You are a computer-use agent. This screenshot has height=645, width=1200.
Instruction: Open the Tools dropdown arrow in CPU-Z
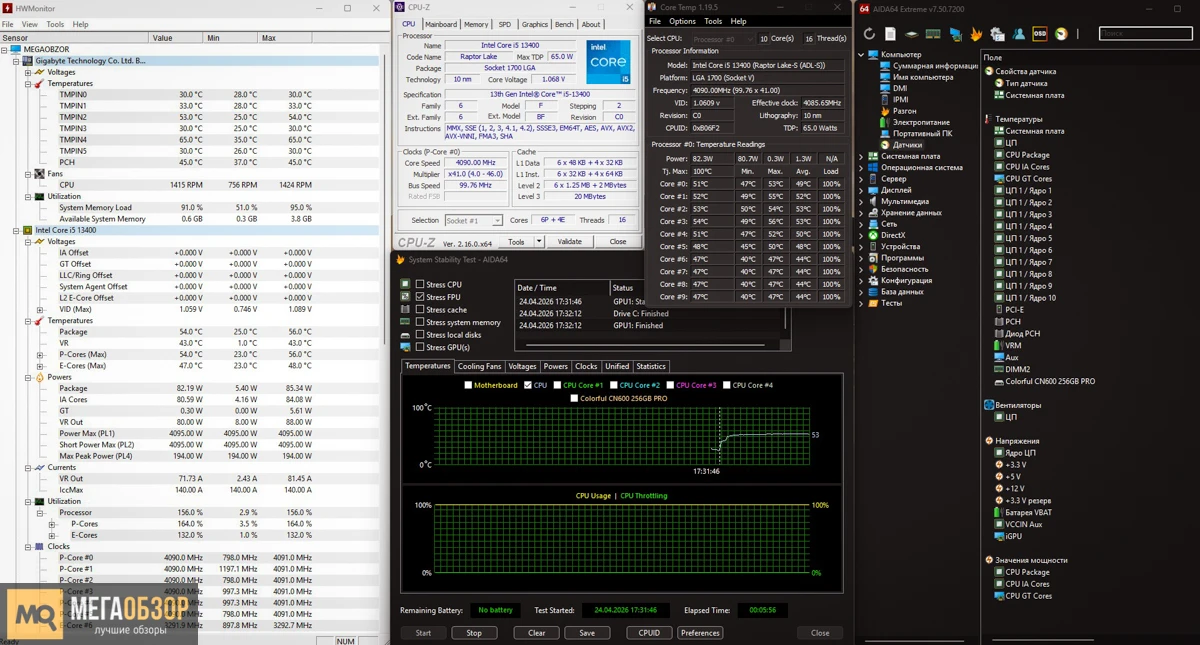tap(539, 241)
